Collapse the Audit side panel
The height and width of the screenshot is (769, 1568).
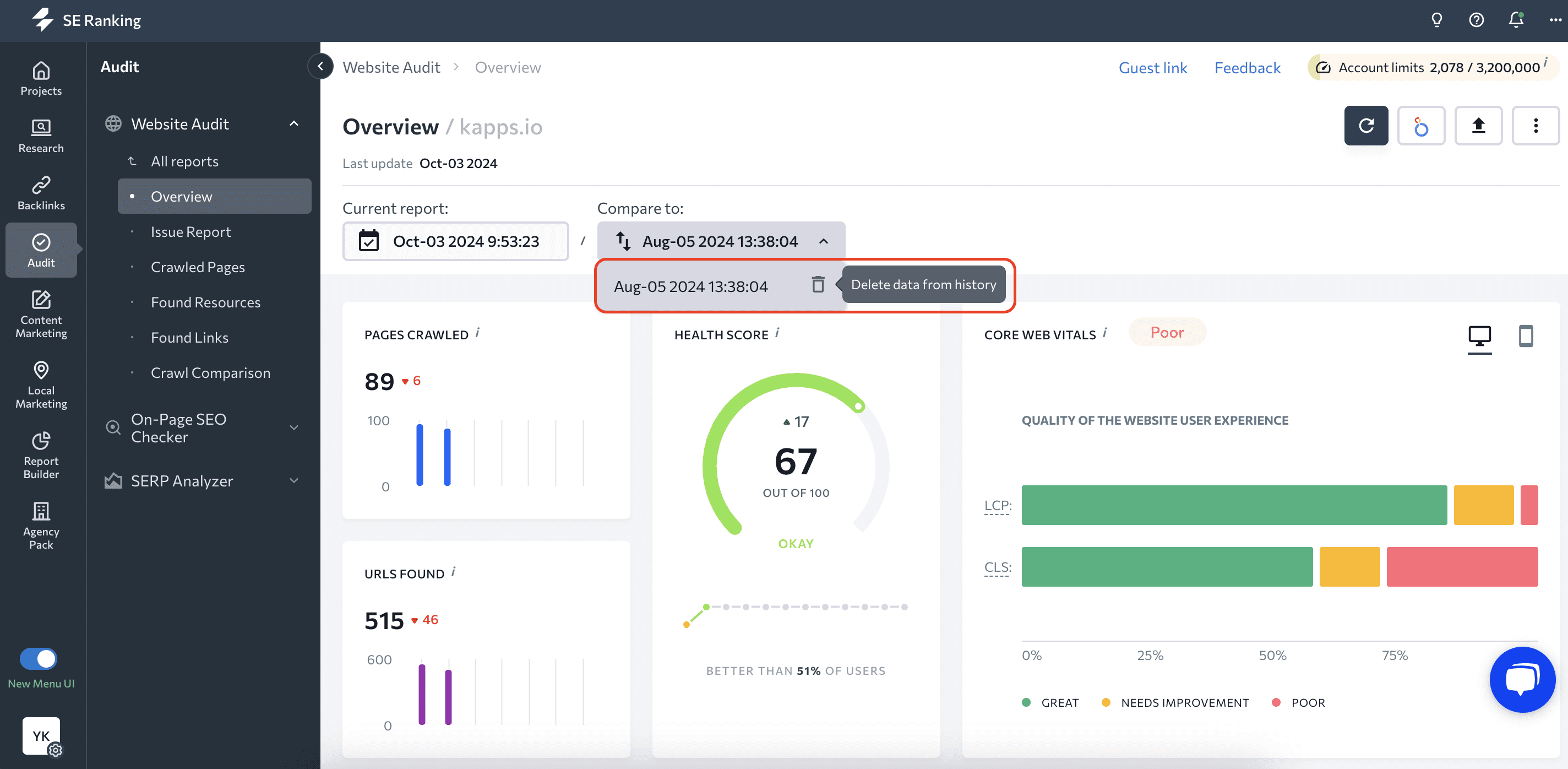point(320,66)
